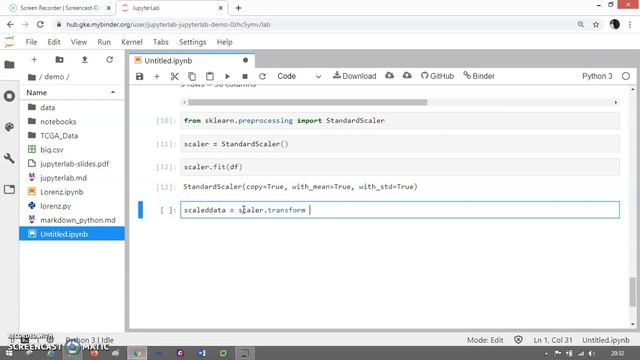Open the Kernel menu

pos(132,42)
